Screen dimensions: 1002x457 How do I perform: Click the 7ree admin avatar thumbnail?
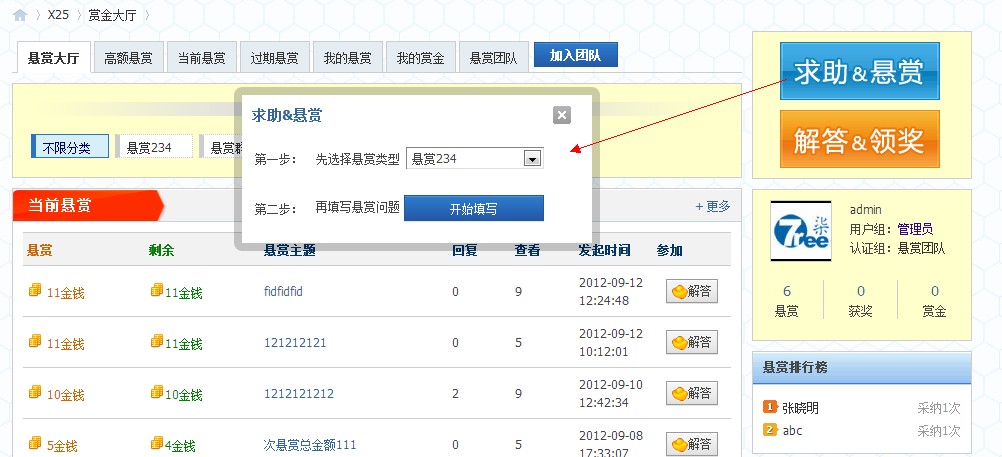(x=801, y=230)
